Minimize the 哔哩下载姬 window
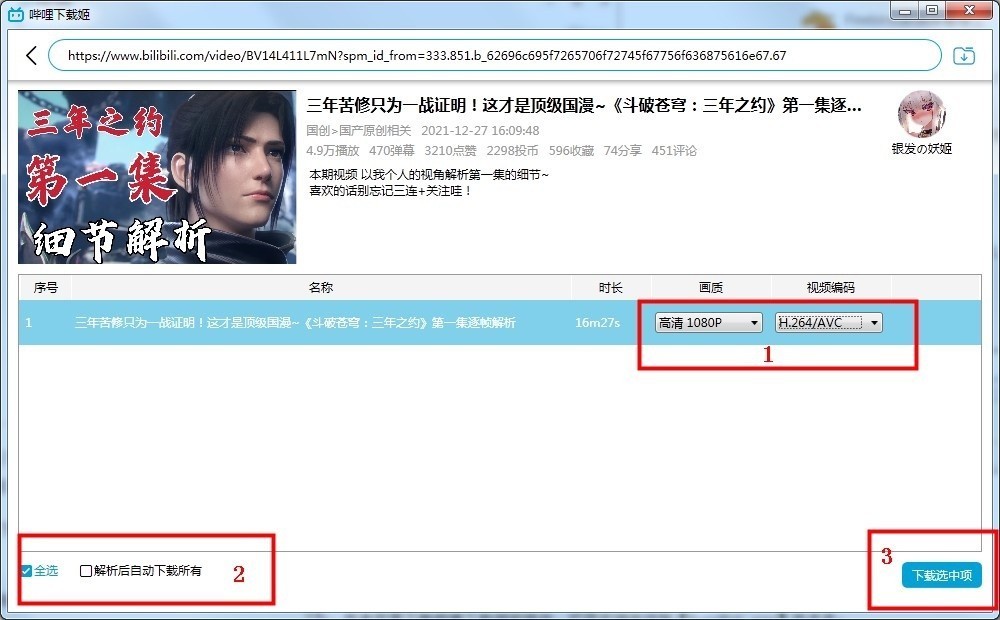Viewport: 1000px width, 620px height. [904, 10]
